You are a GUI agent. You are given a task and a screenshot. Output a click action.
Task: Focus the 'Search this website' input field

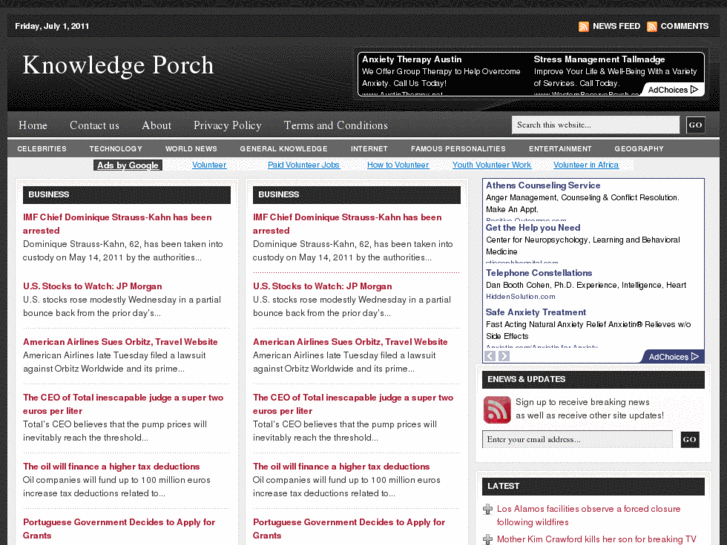[x=595, y=125]
